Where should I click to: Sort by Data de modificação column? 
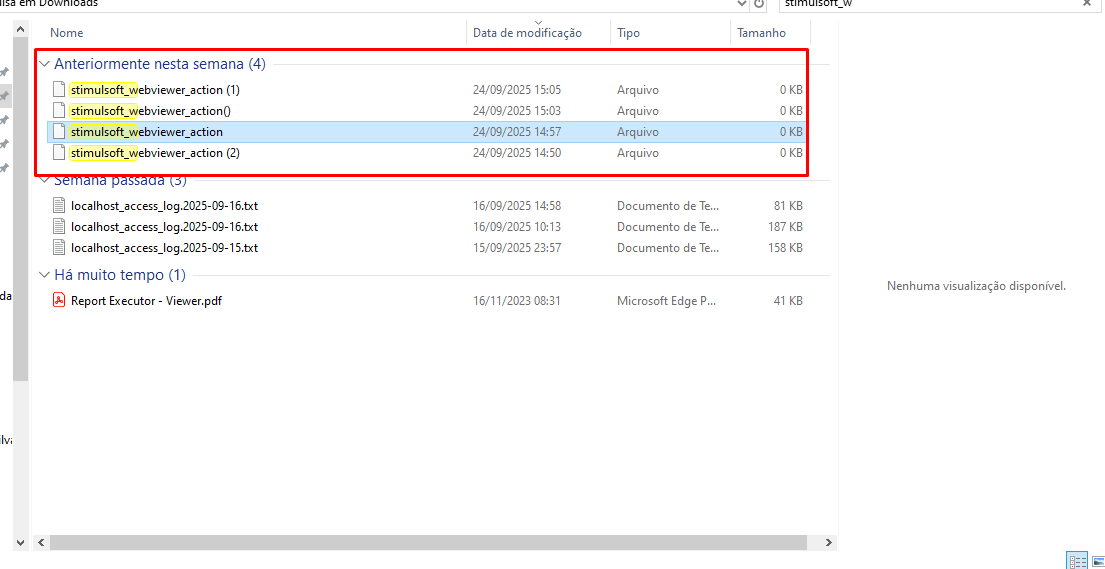tap(527, 33)
